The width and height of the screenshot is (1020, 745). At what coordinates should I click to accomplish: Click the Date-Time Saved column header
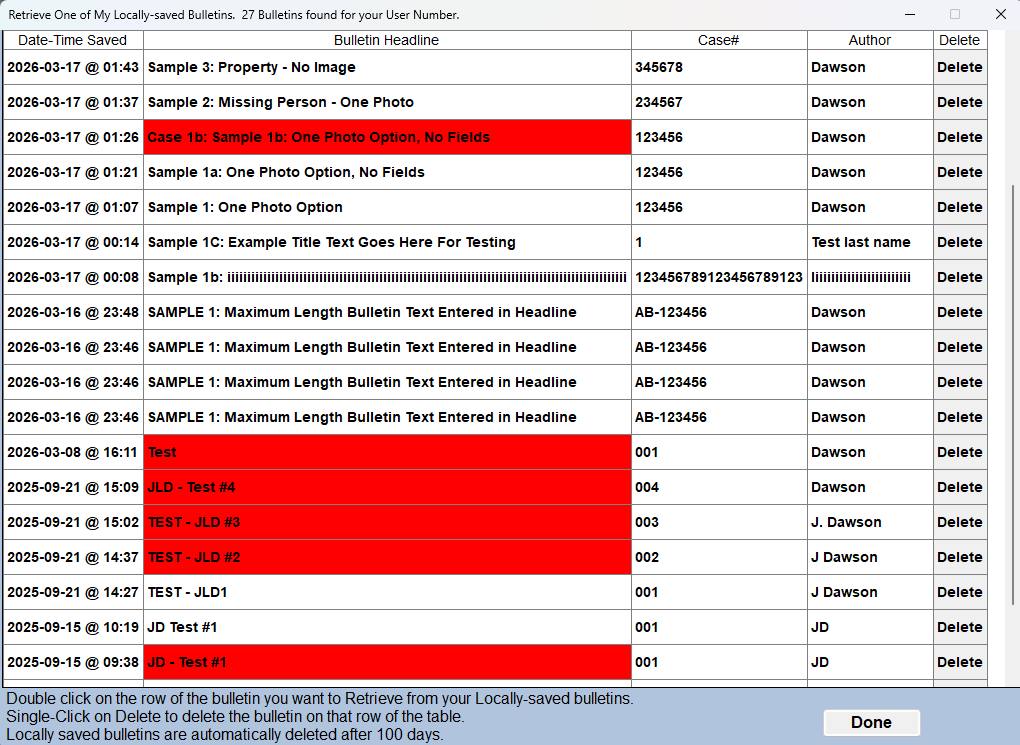point(73,40)
